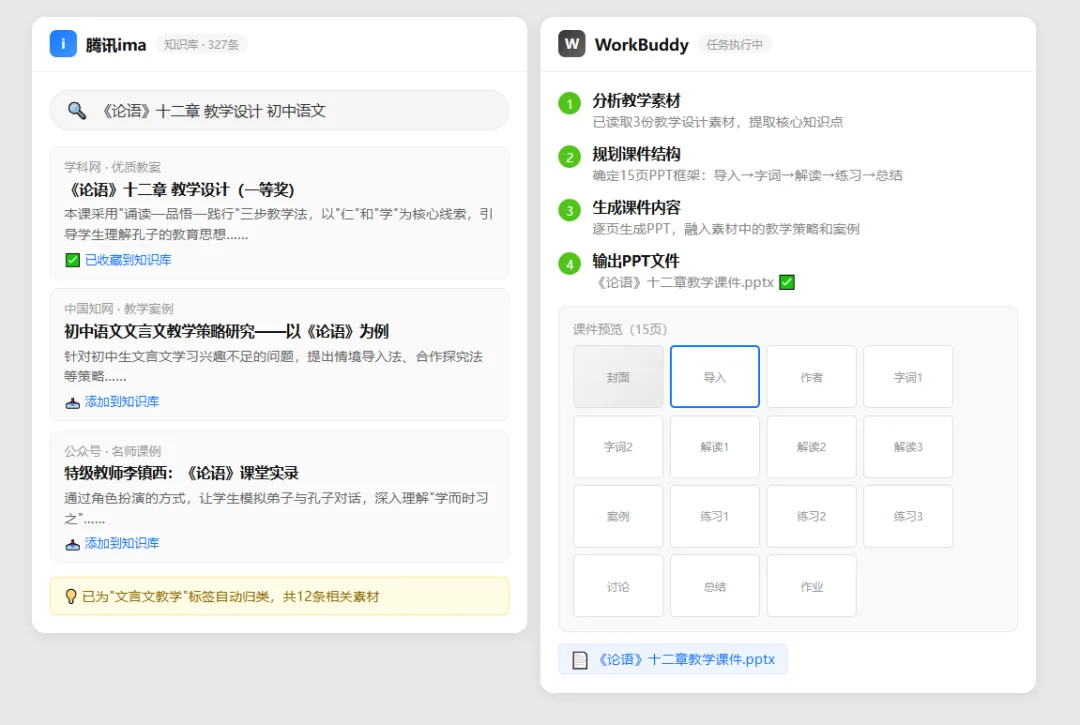
Task: Click step 3 green circle 生成课件内容
Action: (570, 211)
